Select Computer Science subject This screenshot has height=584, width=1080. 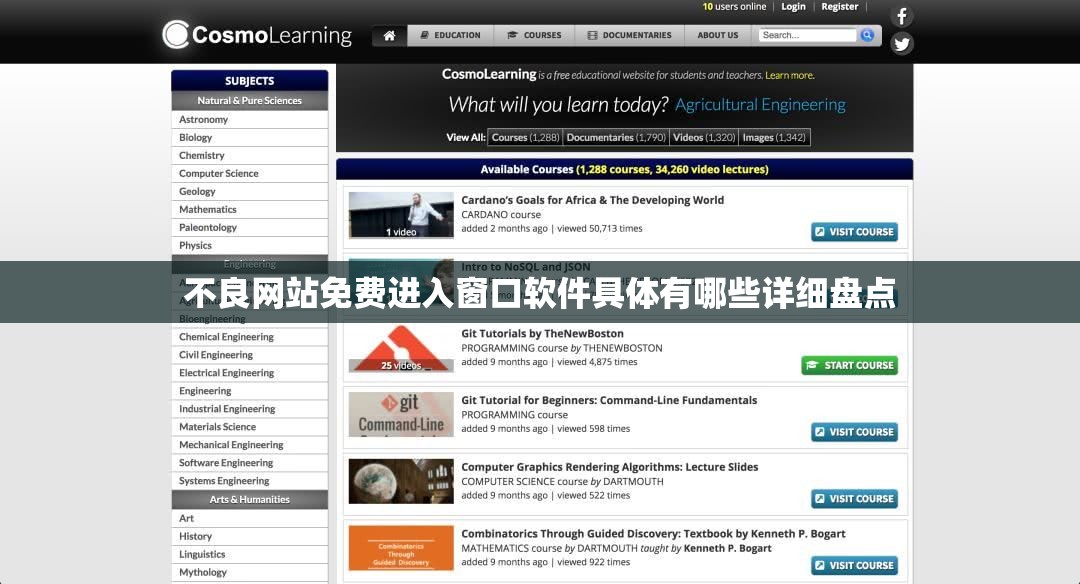click(249, 174)
